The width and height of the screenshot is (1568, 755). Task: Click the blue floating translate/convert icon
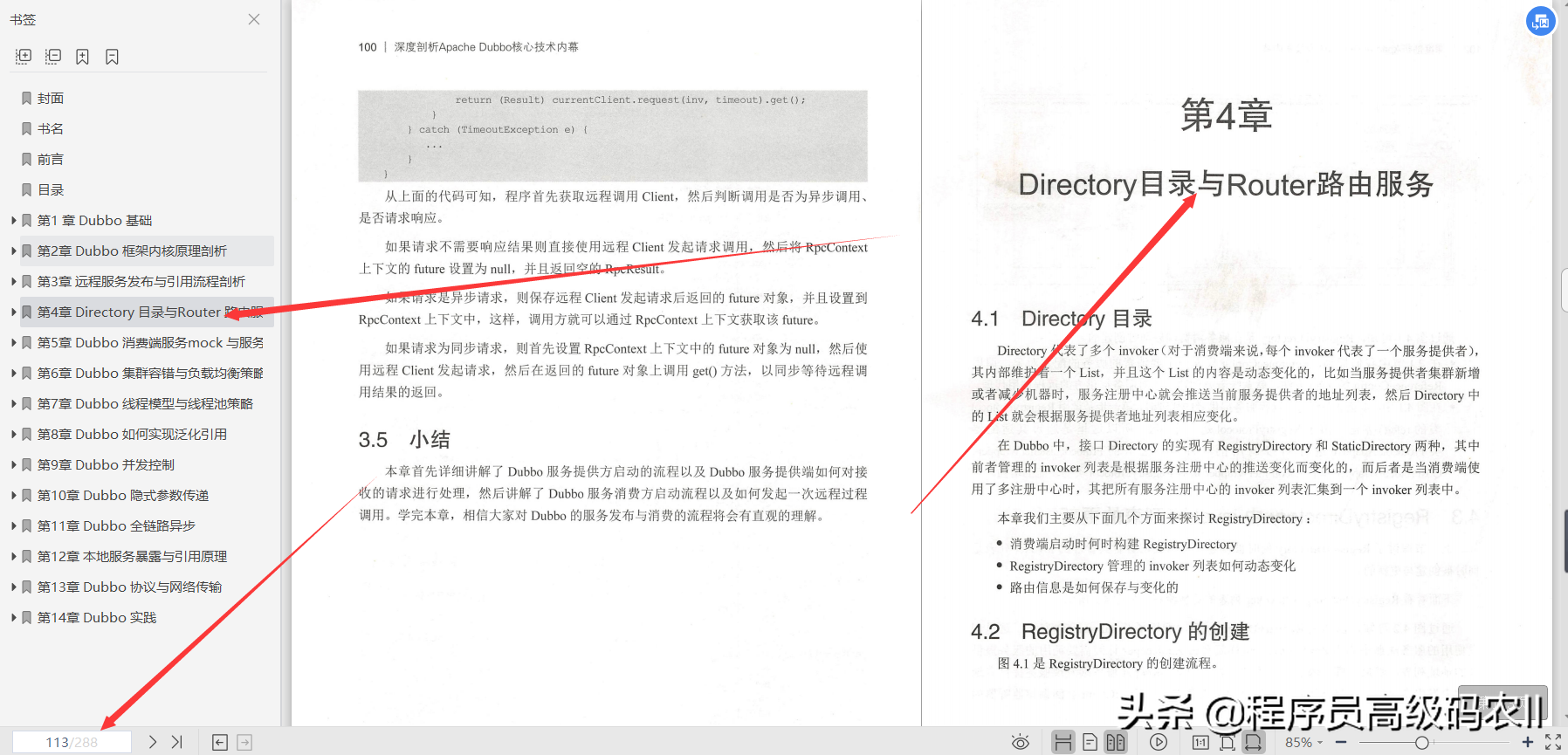(1541, 21)
